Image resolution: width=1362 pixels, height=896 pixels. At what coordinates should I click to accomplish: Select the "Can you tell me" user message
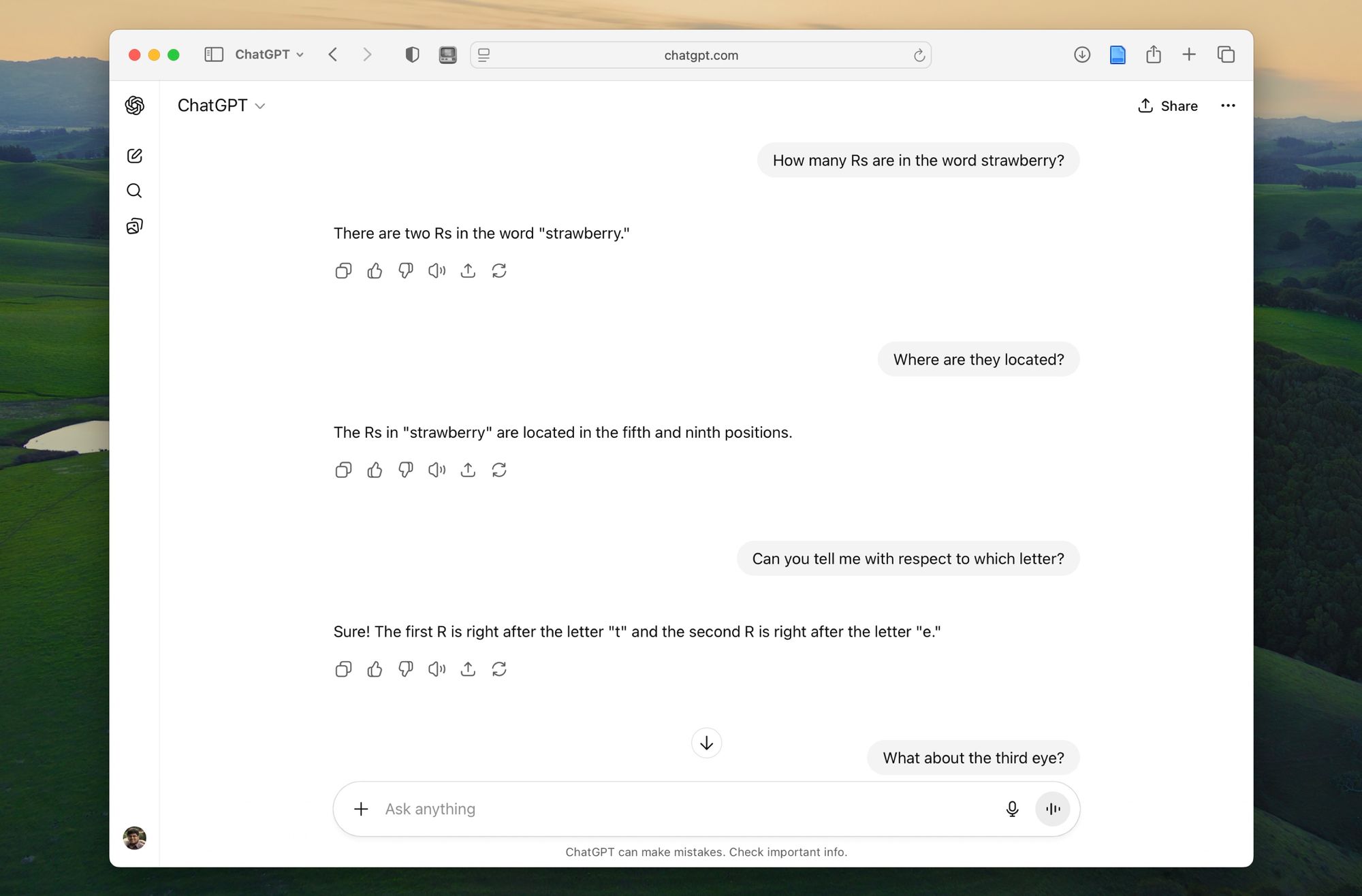point(908,558)
